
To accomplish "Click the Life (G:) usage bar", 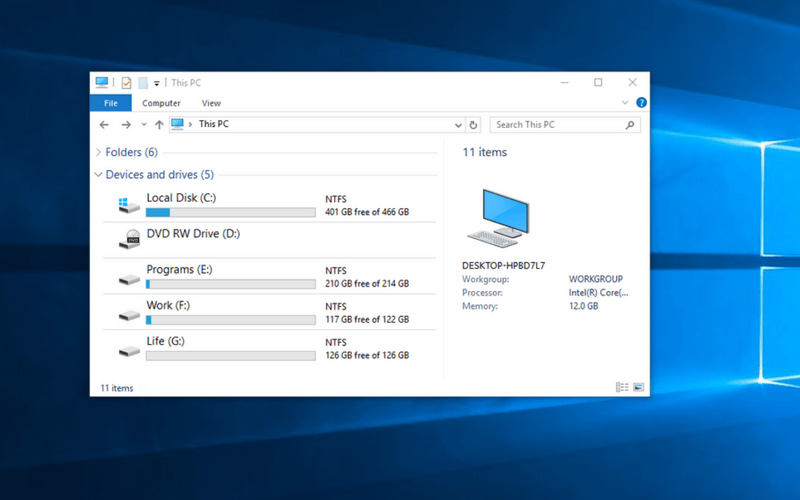I will click(231, 356).
